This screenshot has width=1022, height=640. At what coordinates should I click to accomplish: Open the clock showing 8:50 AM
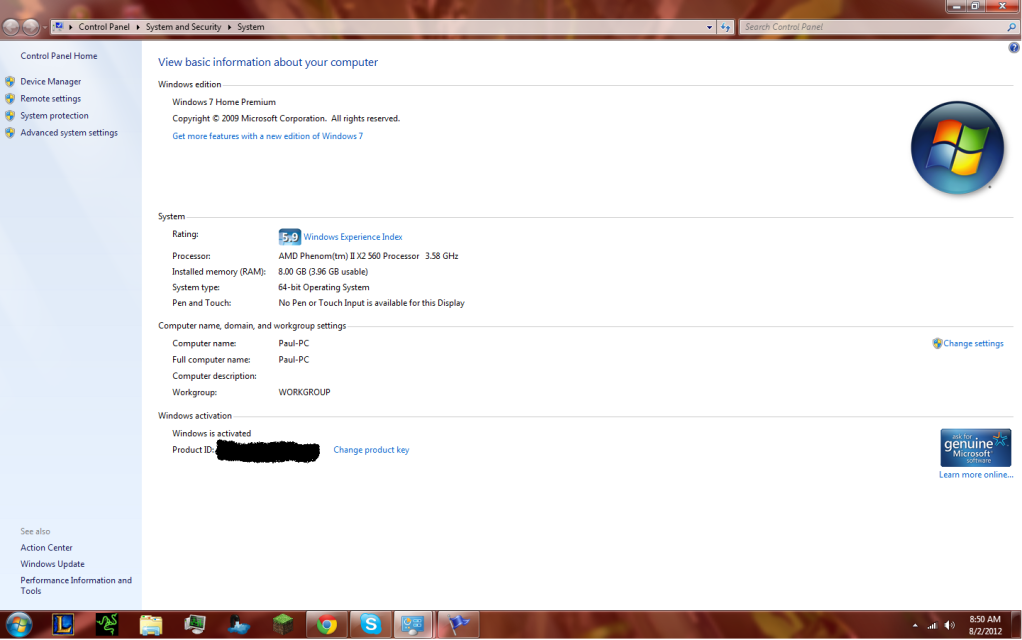pyautogui.click(x=985, y=625)
